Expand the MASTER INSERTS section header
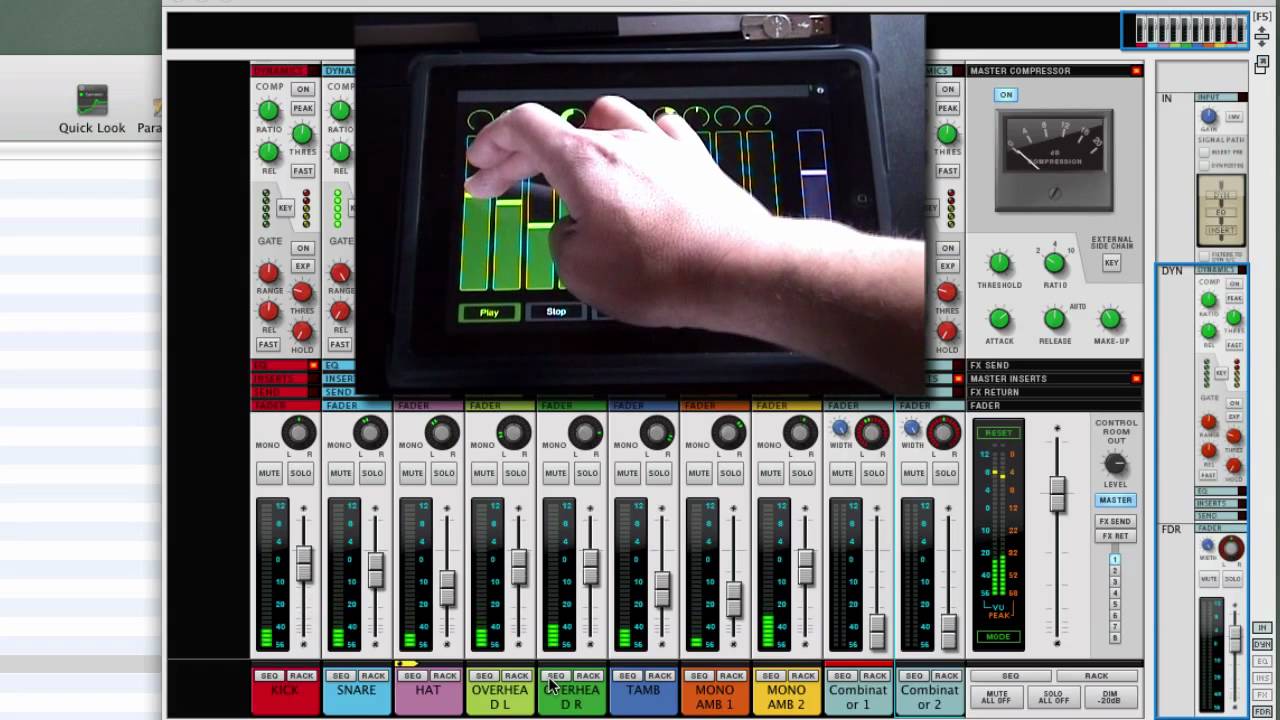Viewport: 1280px width, 720px height. (x=1054, y=379)
